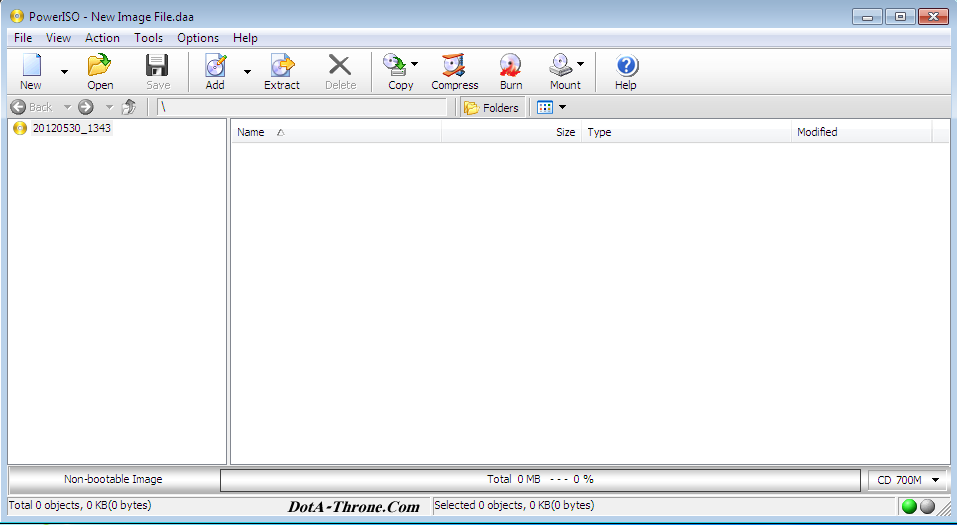Open the CD 700M media size dropdown
957x525 pixels.
pos(908,480)
